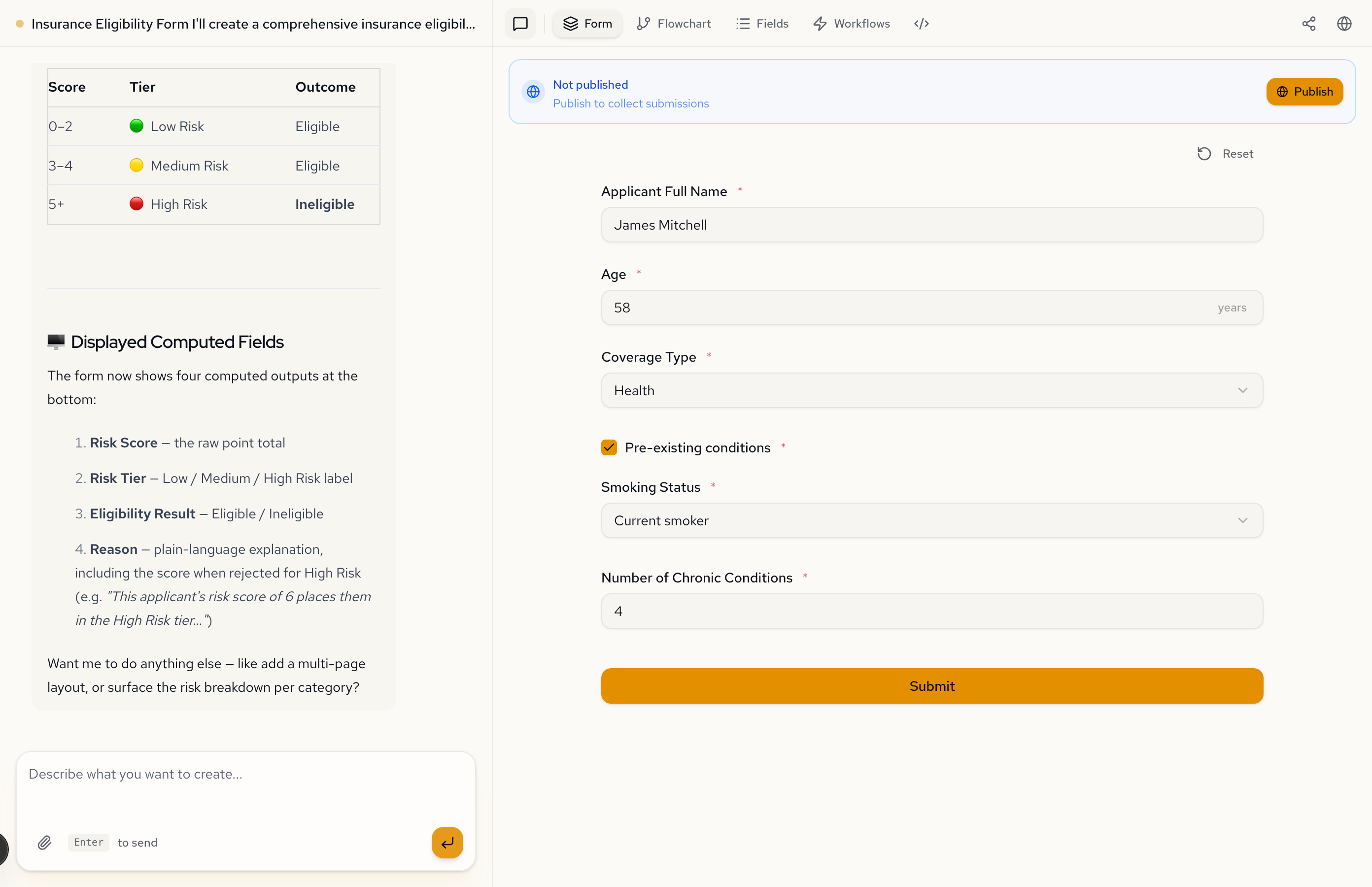Screen dimensions: 1372x887
Task: Switch to the Flowchart tab
Action: 673,24
